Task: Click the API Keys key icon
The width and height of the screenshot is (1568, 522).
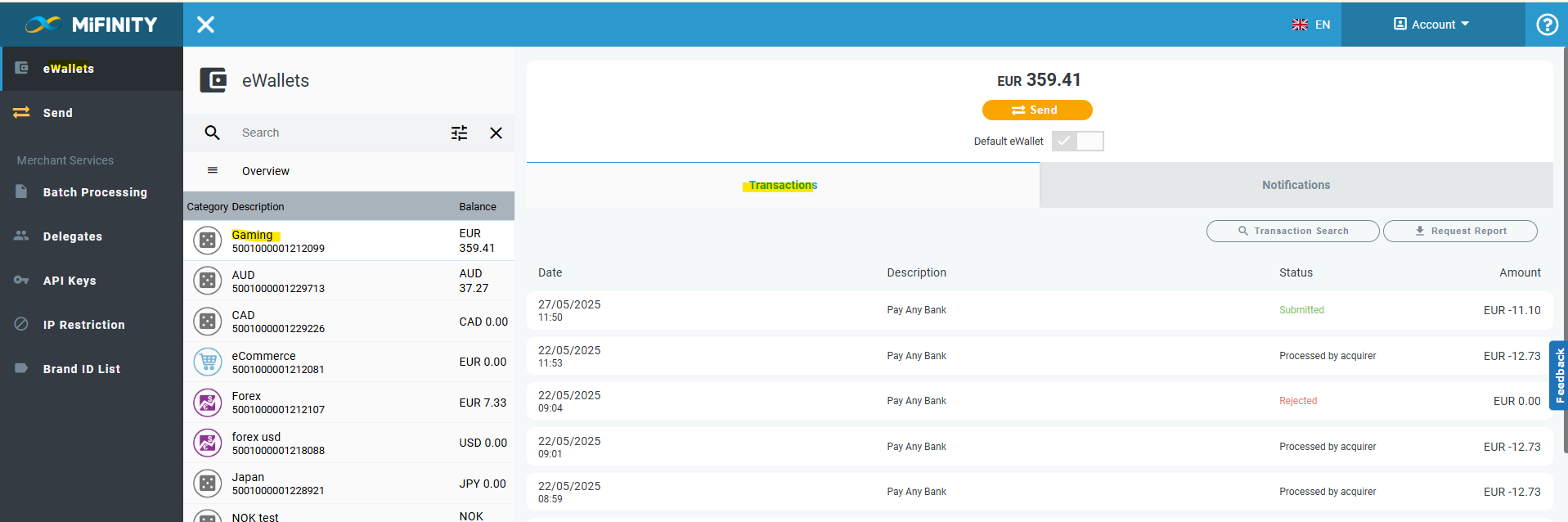Action: click(x=21, y=280)
